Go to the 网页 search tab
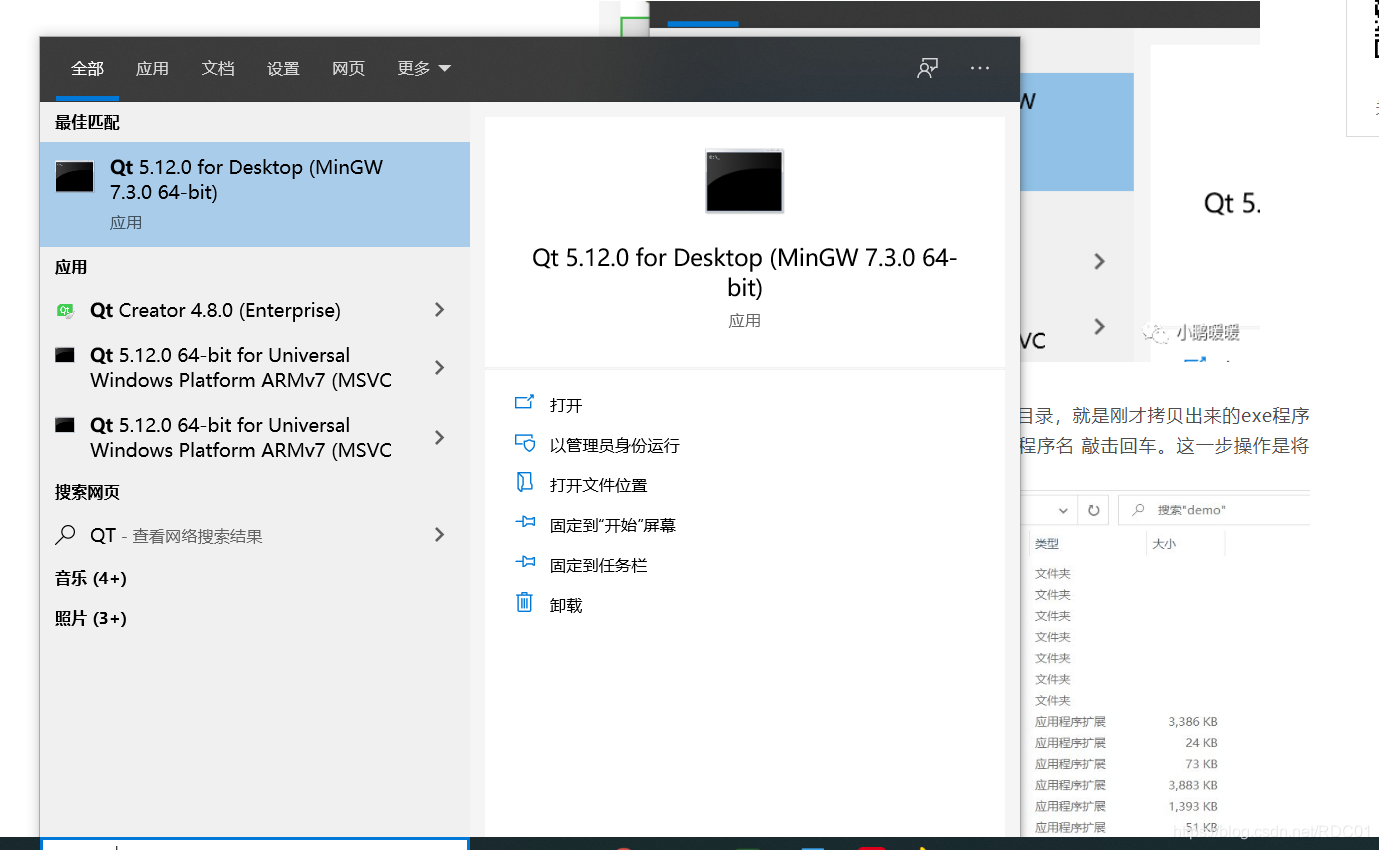 348,69
